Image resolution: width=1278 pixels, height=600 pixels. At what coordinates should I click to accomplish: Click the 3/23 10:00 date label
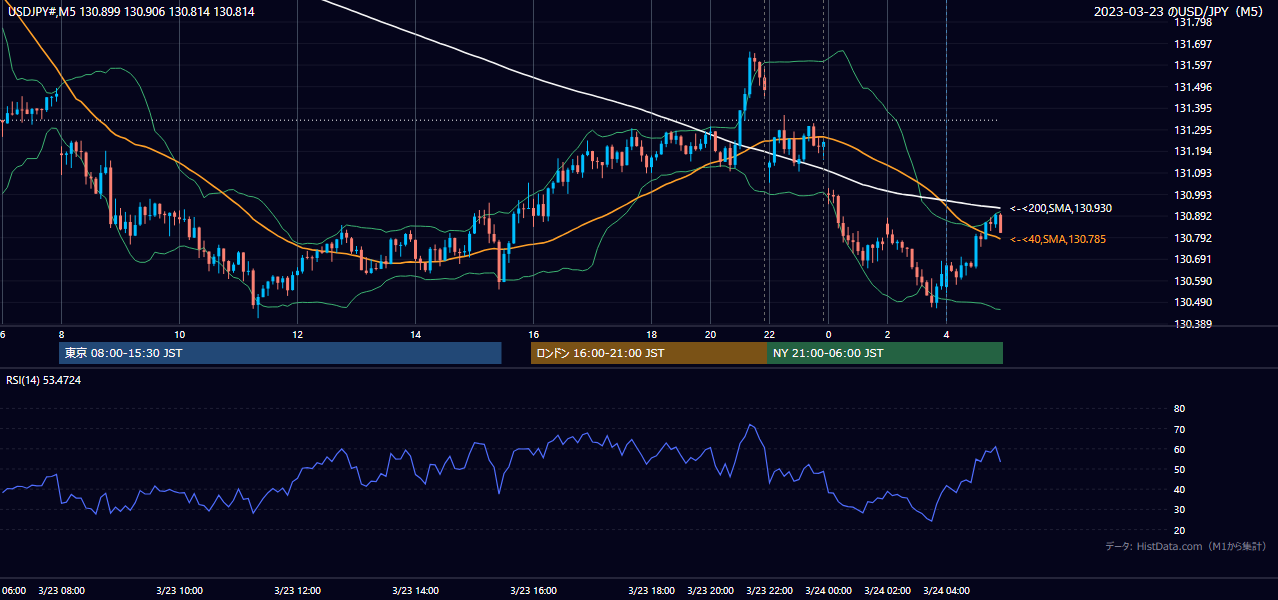(x=179, y=591)
